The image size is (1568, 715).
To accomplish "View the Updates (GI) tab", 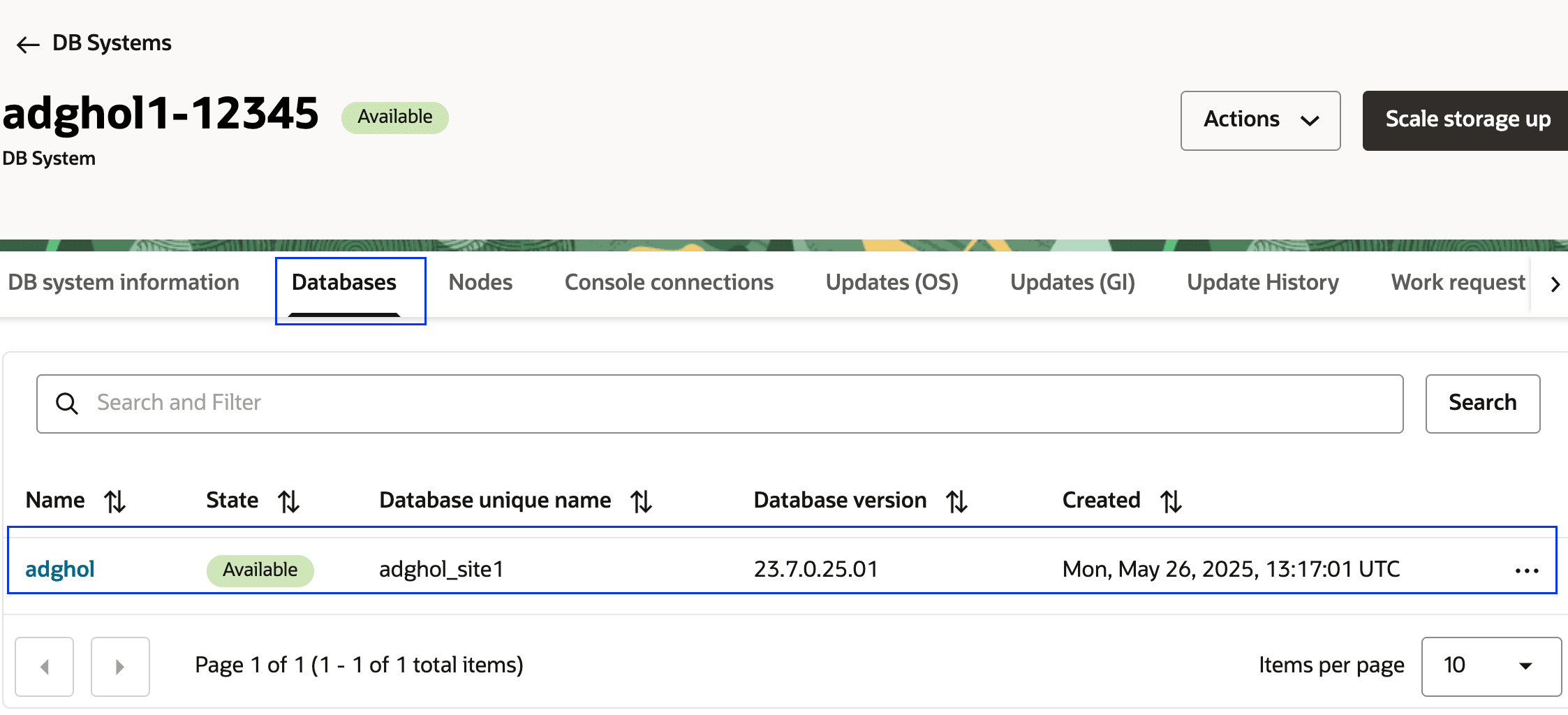I will click(x=1072, y=282).
